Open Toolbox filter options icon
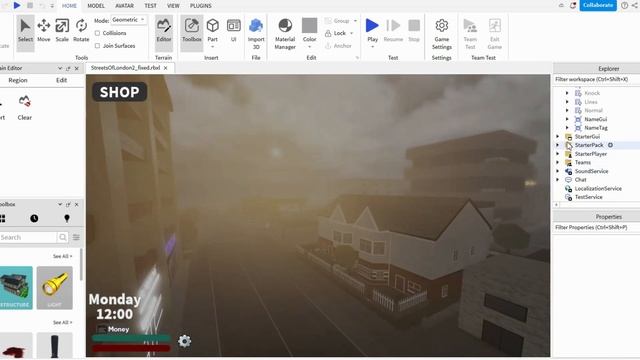 [x=76, y=237]
